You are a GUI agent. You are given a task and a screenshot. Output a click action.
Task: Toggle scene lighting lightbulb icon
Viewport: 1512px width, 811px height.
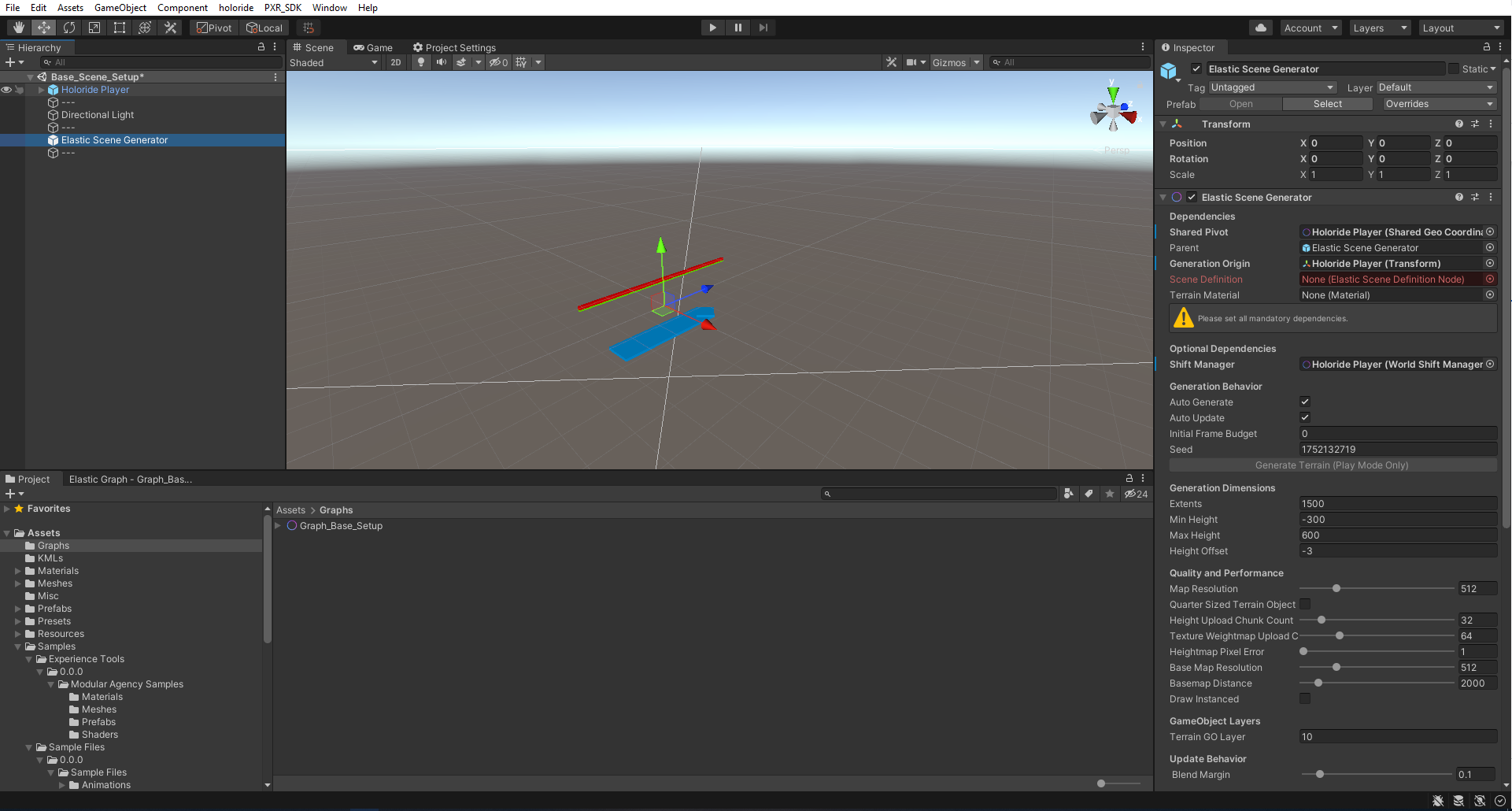pyautogui.click(x=421, y=62)
